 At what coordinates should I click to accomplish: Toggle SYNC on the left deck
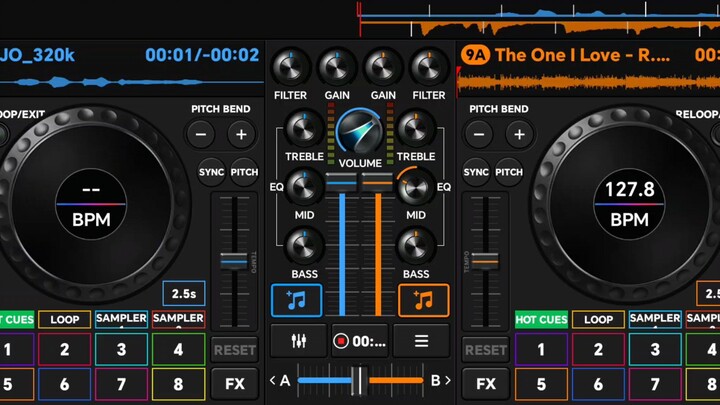pos(211,172)
